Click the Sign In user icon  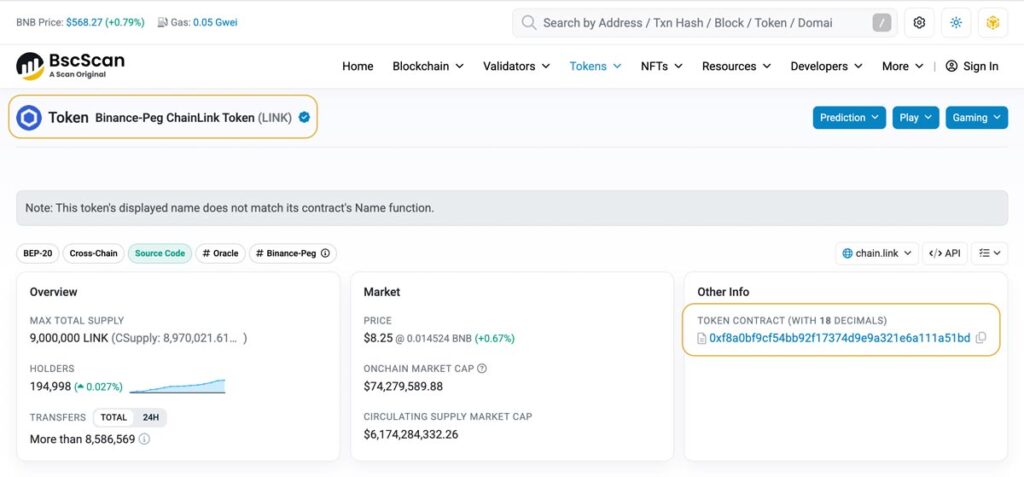(x=952, y=66)
